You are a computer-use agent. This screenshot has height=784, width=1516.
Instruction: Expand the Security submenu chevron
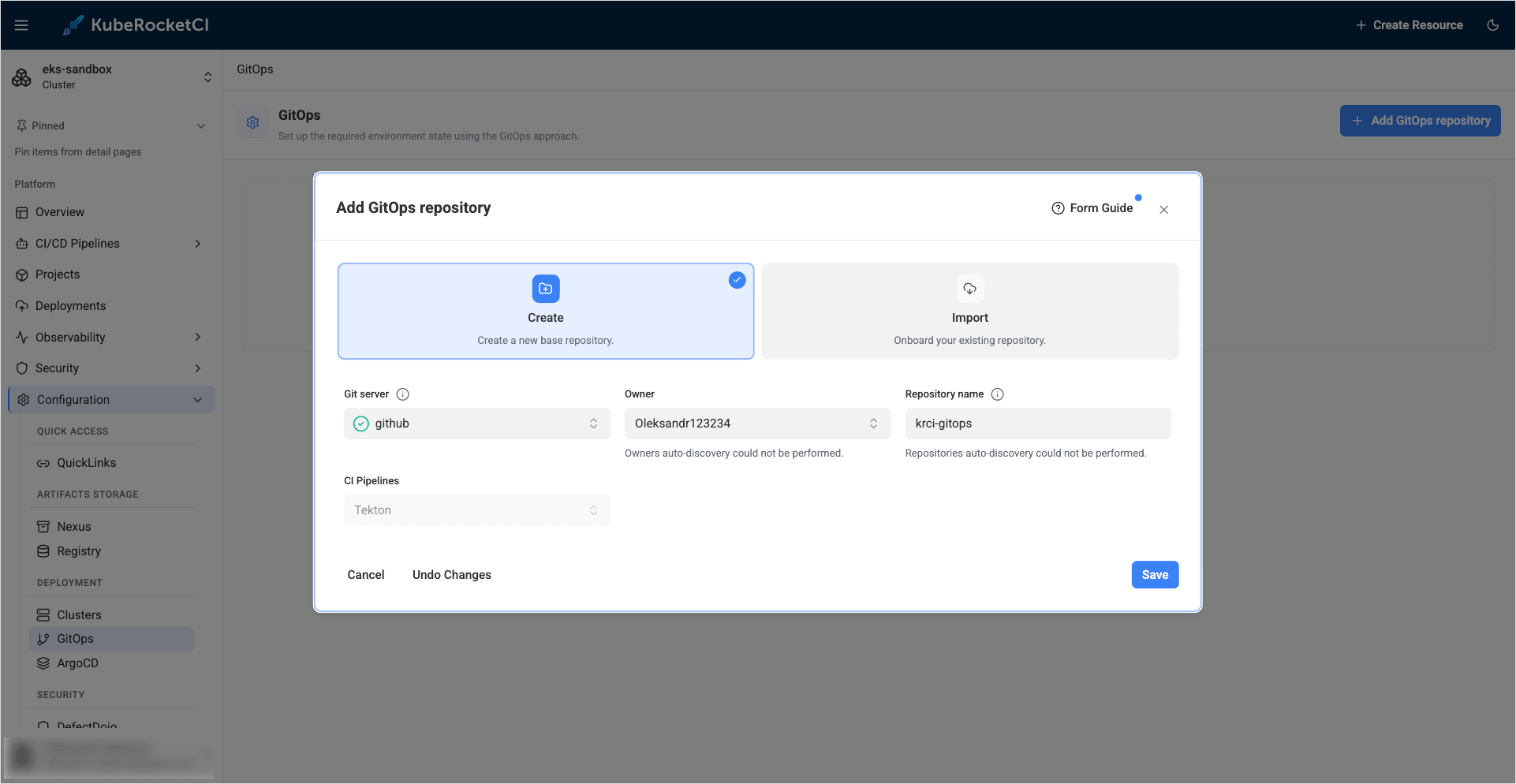pos(197,368)
